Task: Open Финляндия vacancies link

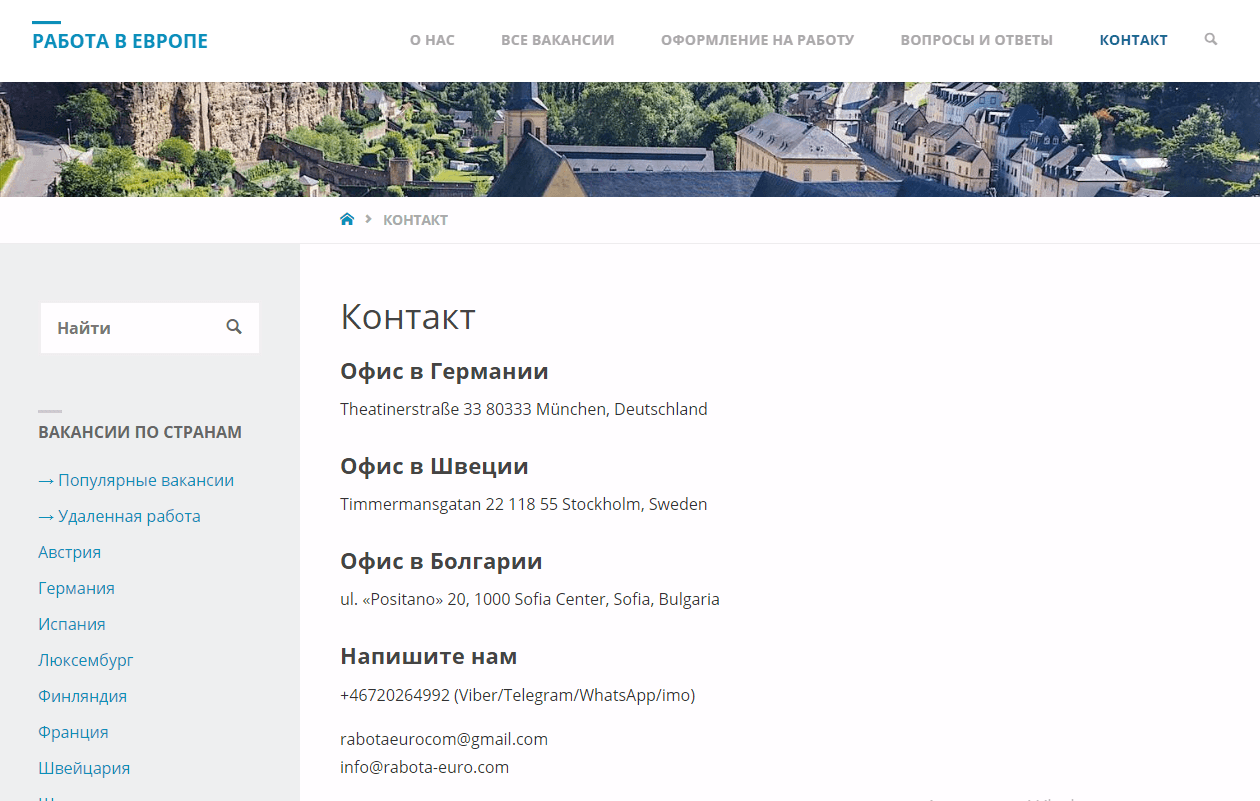Action: tap(82, 696)
